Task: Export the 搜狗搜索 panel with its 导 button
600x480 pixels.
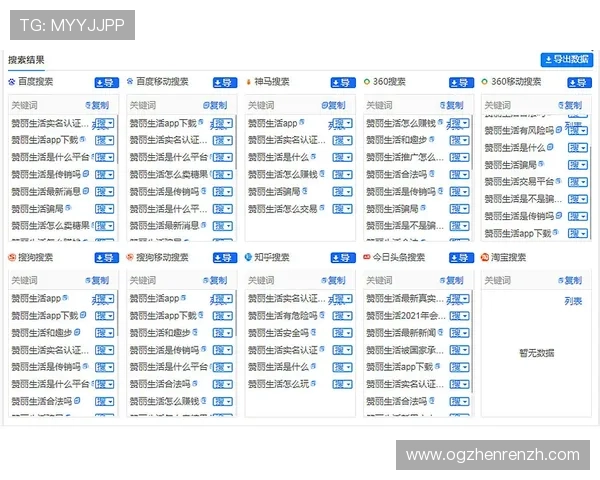Action: tap(107, 258)
